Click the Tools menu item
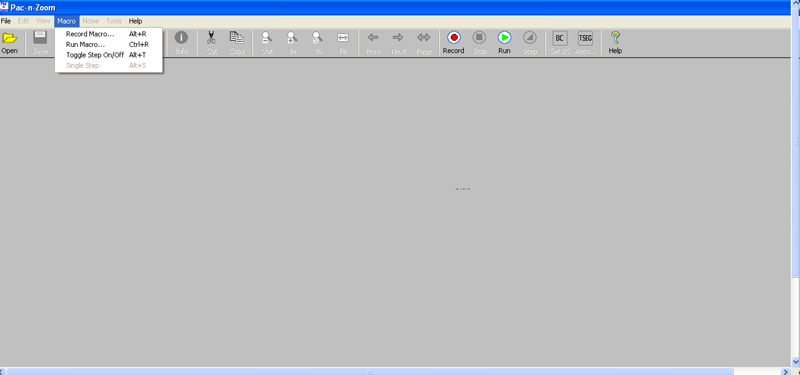 [x=114, y=21]
